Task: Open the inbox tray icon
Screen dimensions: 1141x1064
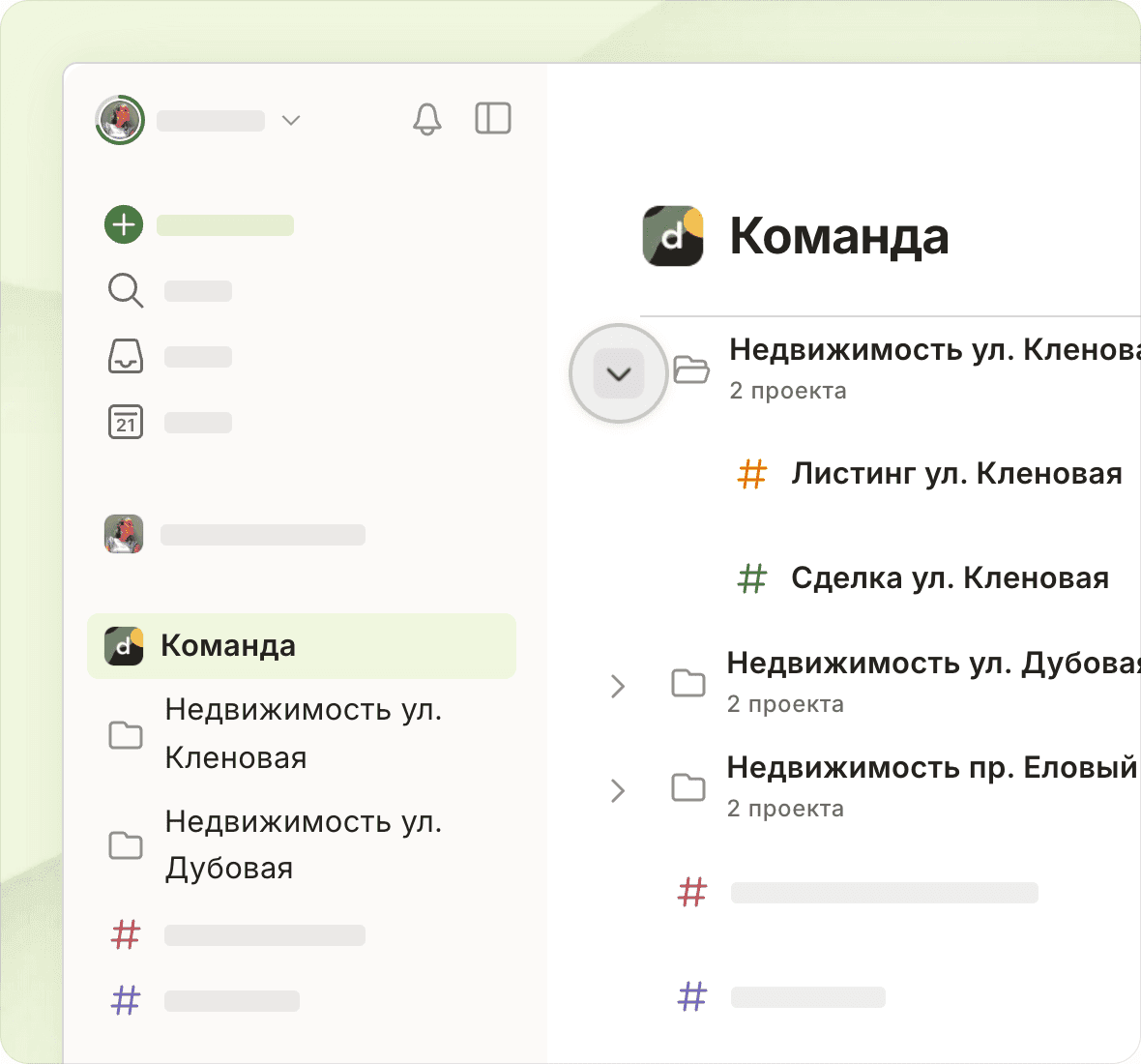Action: pos(125,356)
